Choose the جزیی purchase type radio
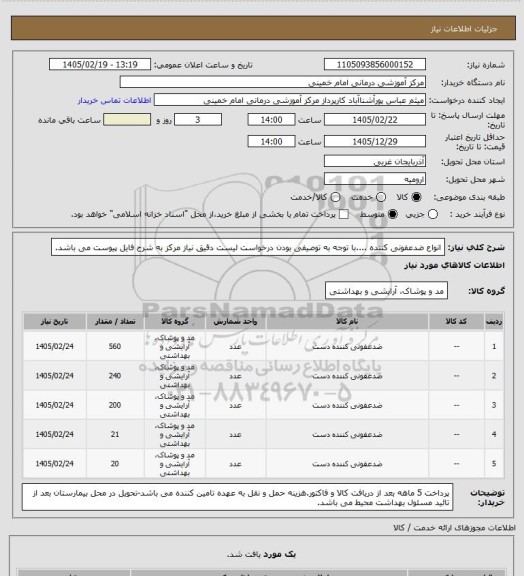Viewport: 524px width, 576px height. click(x=433, y=214)
